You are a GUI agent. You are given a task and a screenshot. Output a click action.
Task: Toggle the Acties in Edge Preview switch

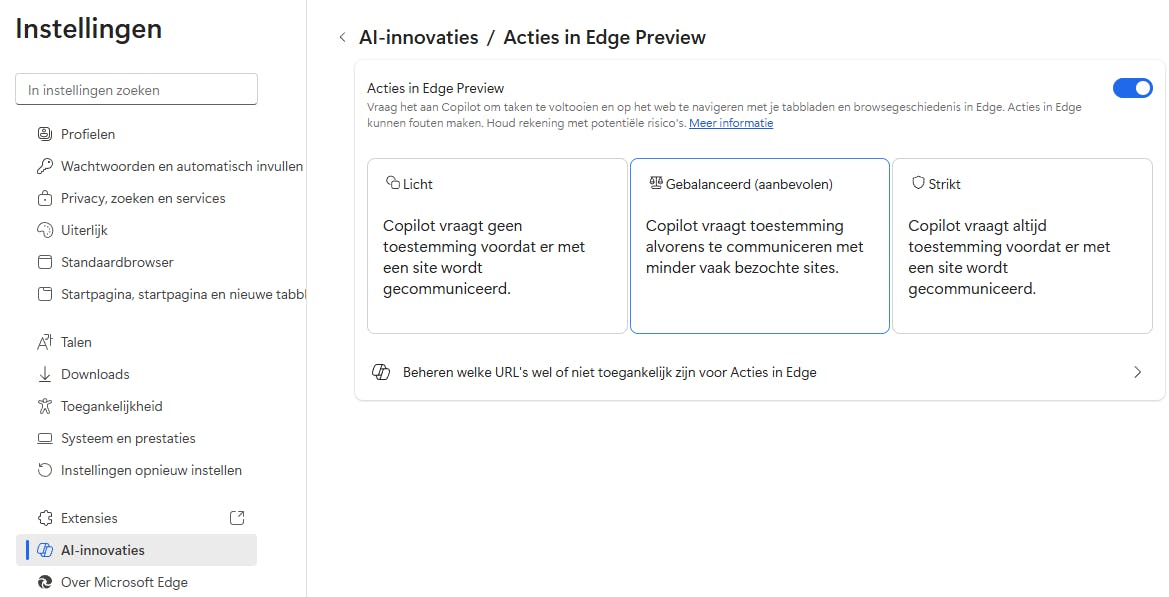click(x=1132, y=88)
